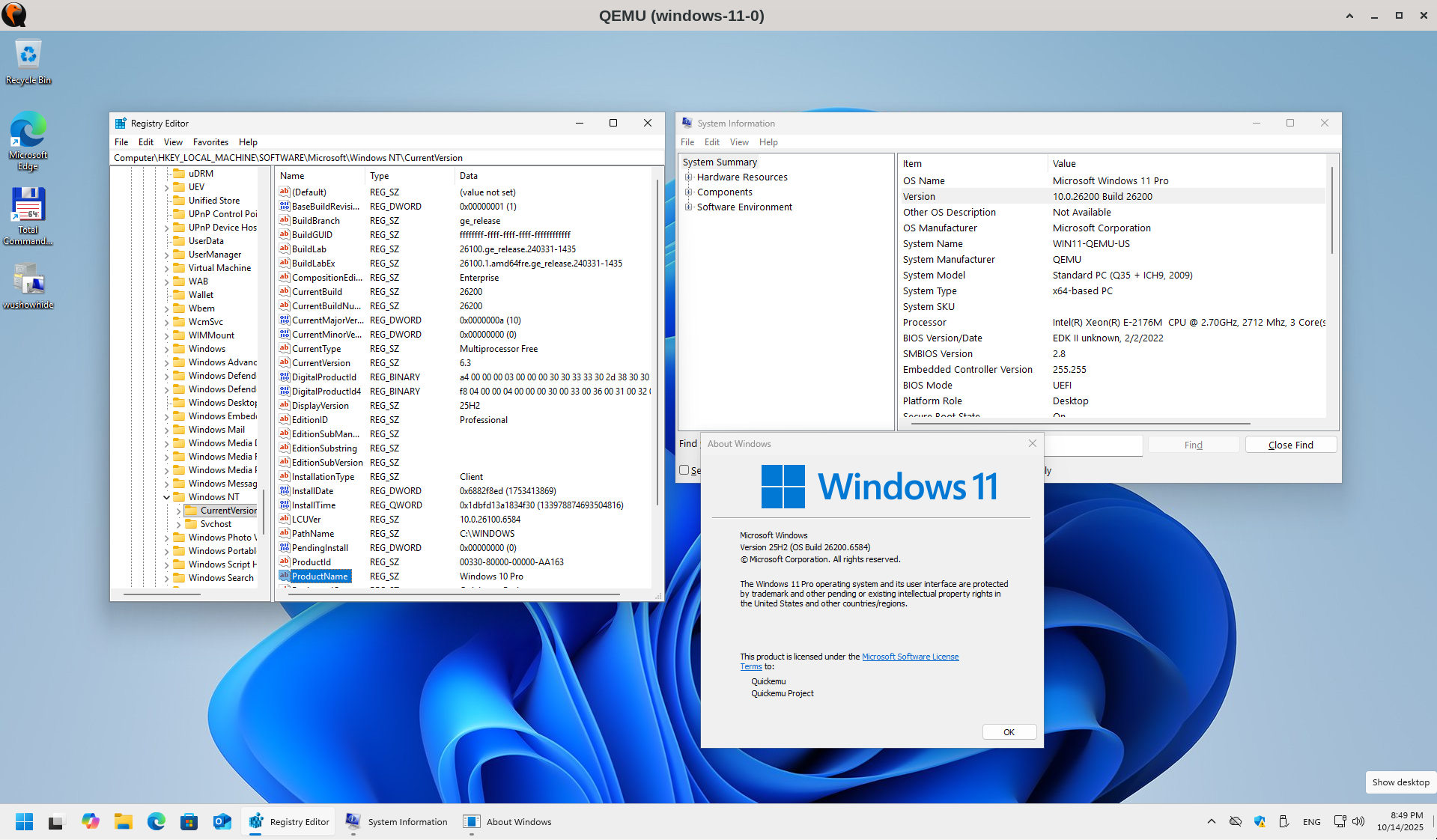Screen dimensions: 1437x840
Task: Open File Explorer from the taskbar
Action: tap(124, 821)
